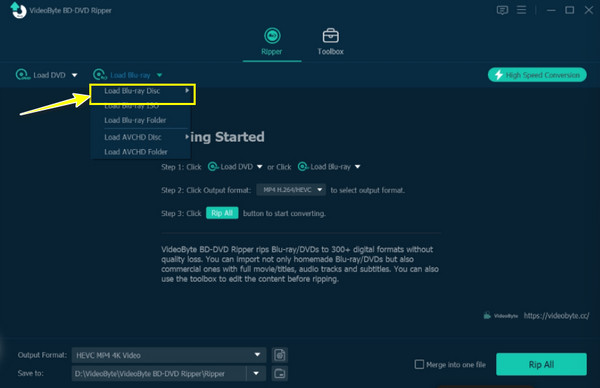Click the large Rip All button
Screen dimensions: 600x388
pyautogui.click(x=541, y=364)
